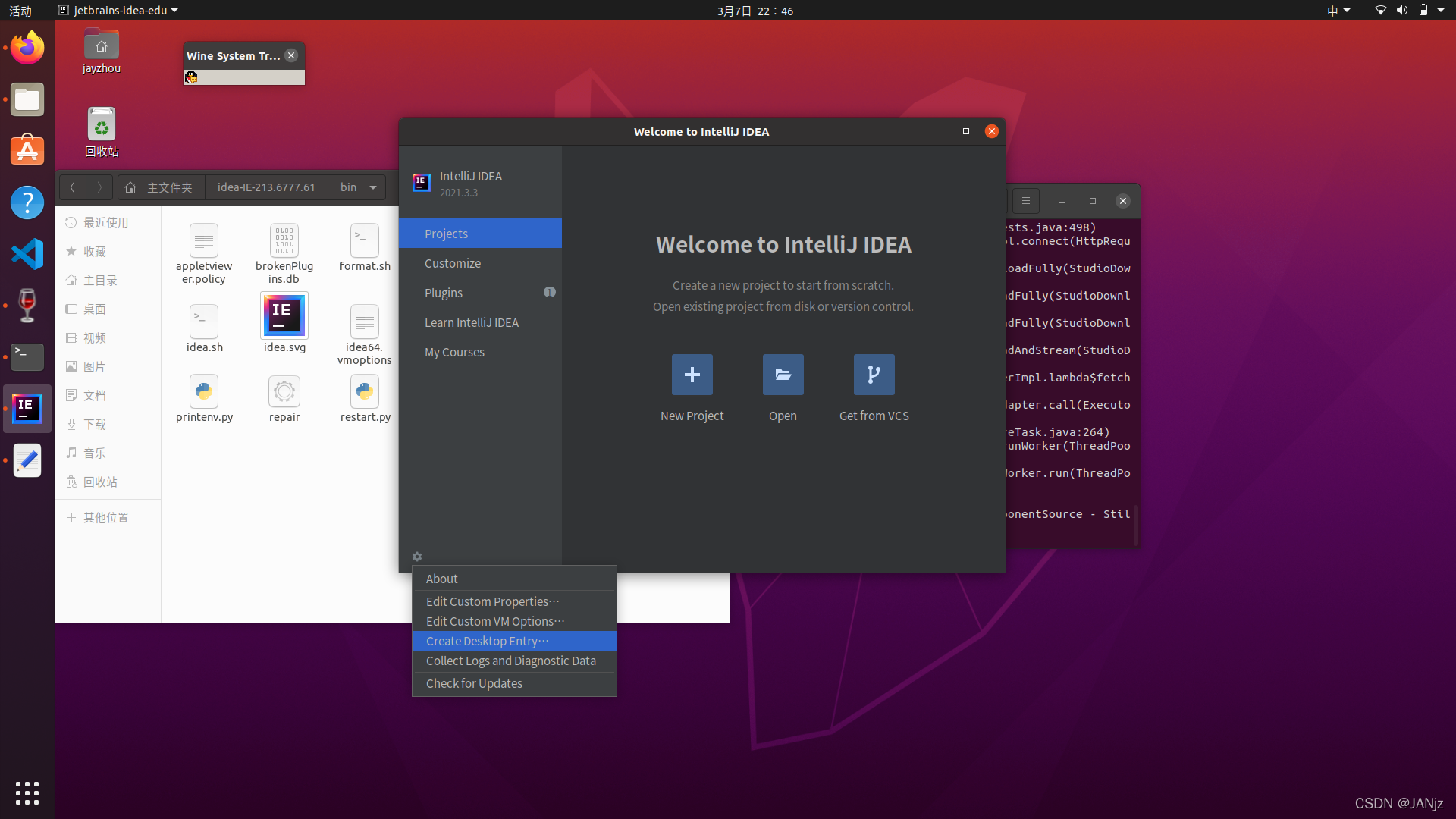The height and width of the screenshot is (819, 1456).
Task: Open the Customize tab
Action: click(453, 263)
